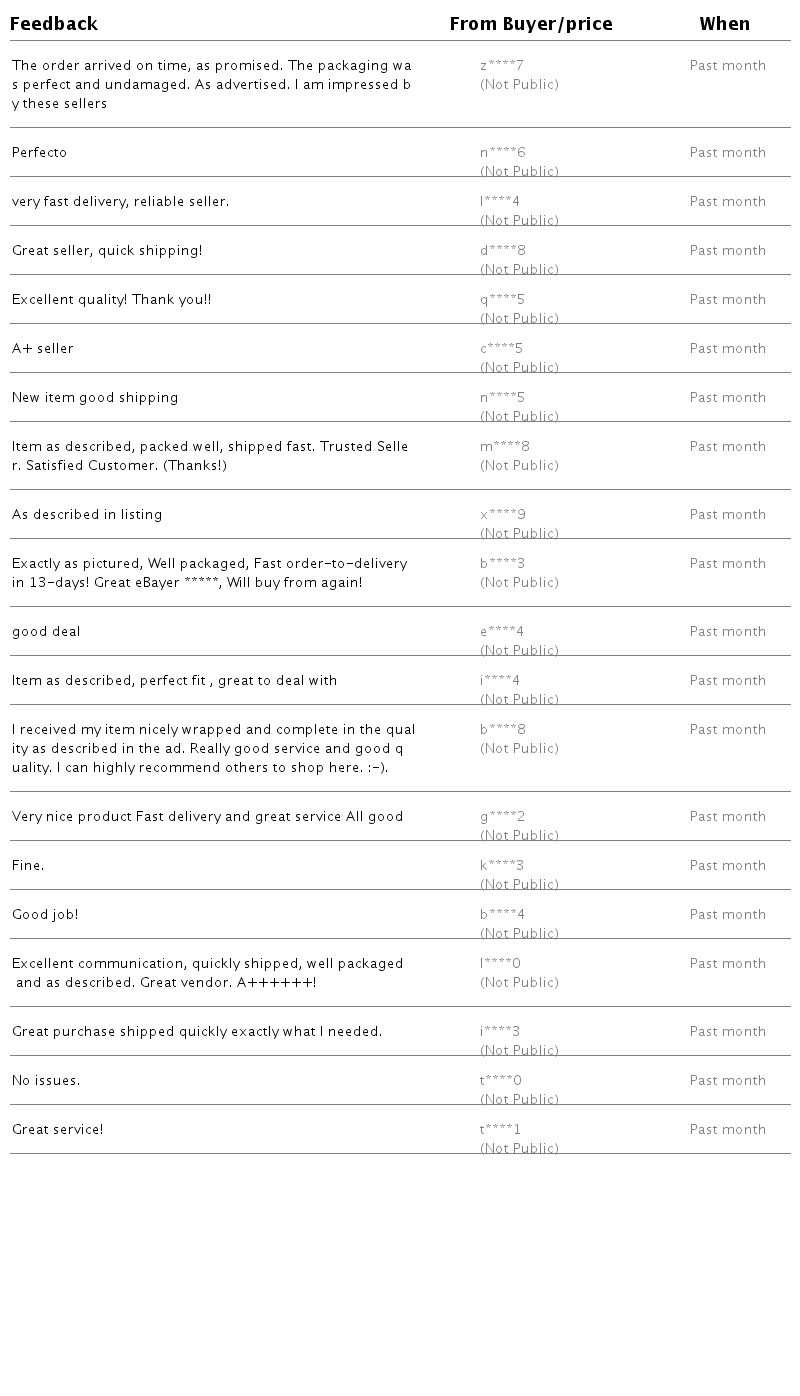
Task: Click the "Fine." feedback comment
Action: click(x=28, y=866)
